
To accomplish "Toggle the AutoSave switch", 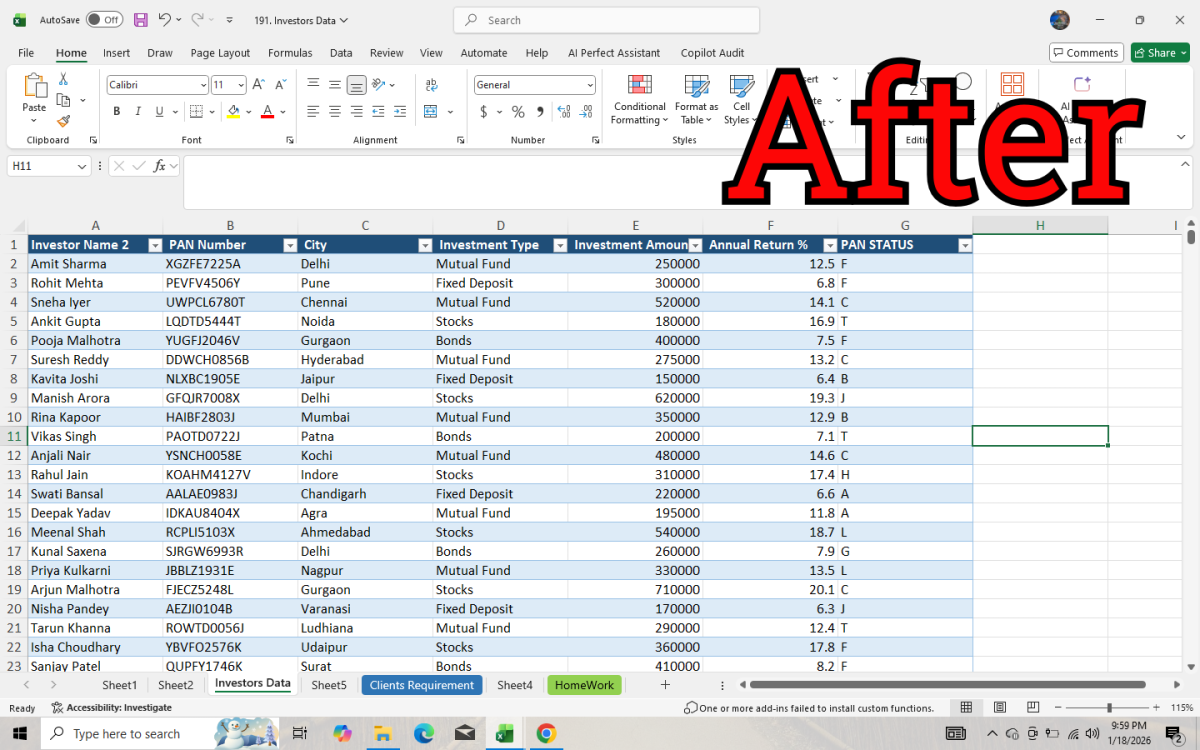I will 104,20.
